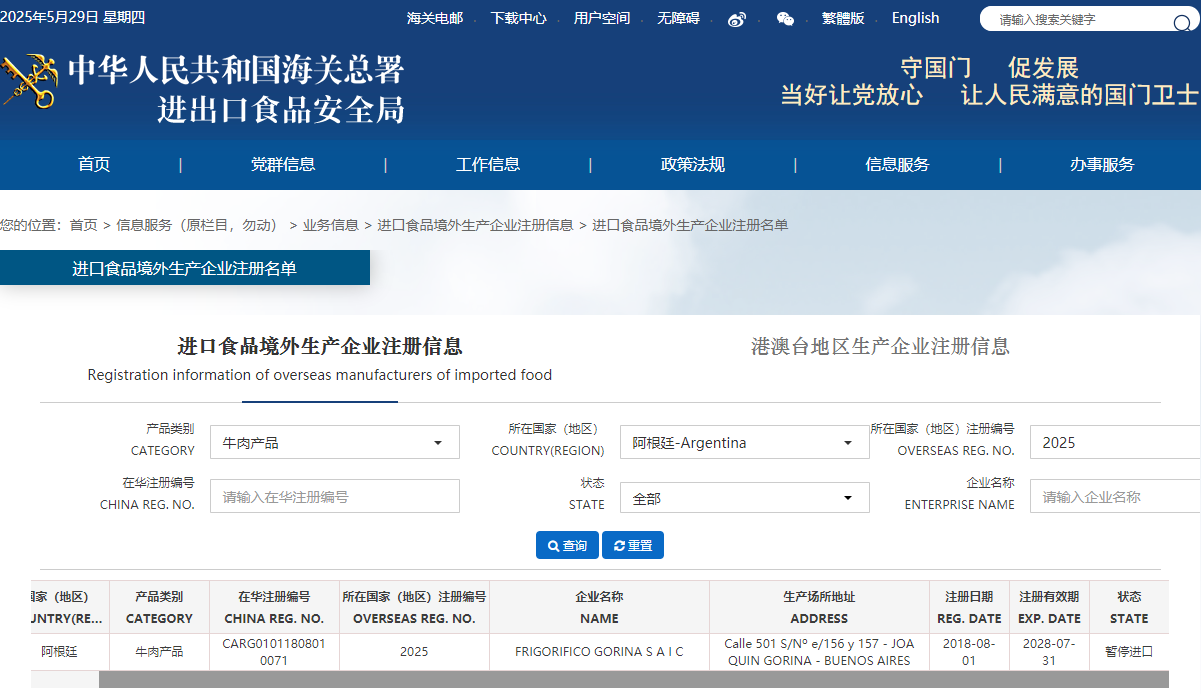Click the Weibo icon in top bar
Screen dimensions: 1201x694
(737, 19)
